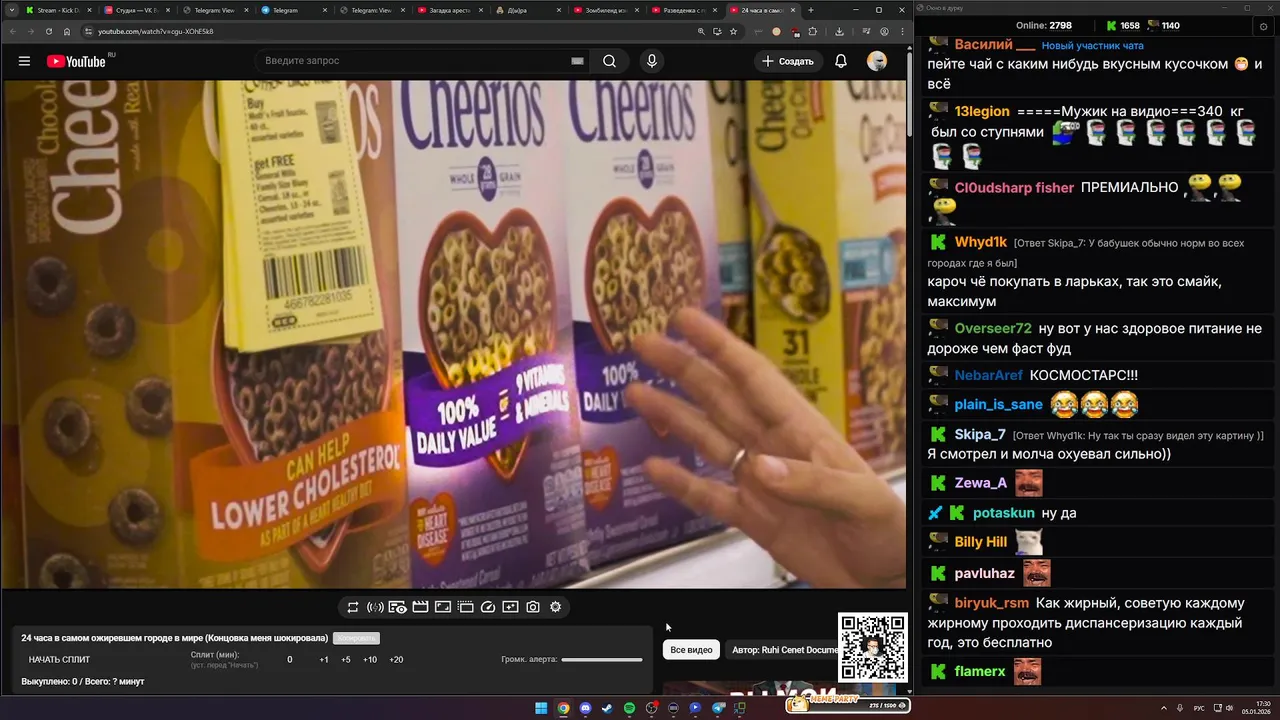Open Steam from the taskbar
The width and height of the screenshot is (1280, 720).
coord(607,708)
